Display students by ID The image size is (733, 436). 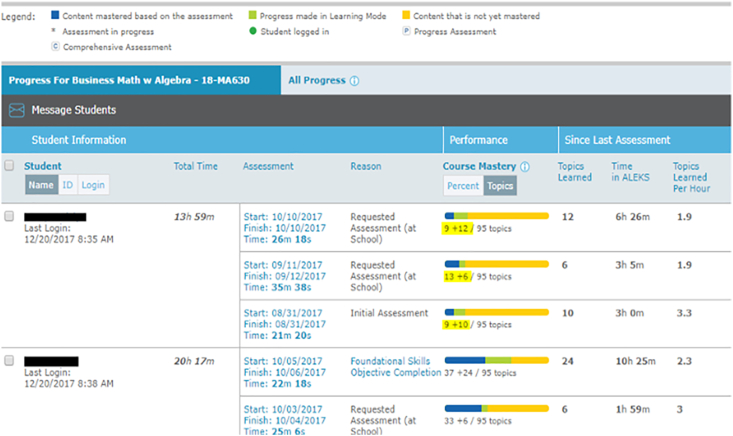coord(67,186)
